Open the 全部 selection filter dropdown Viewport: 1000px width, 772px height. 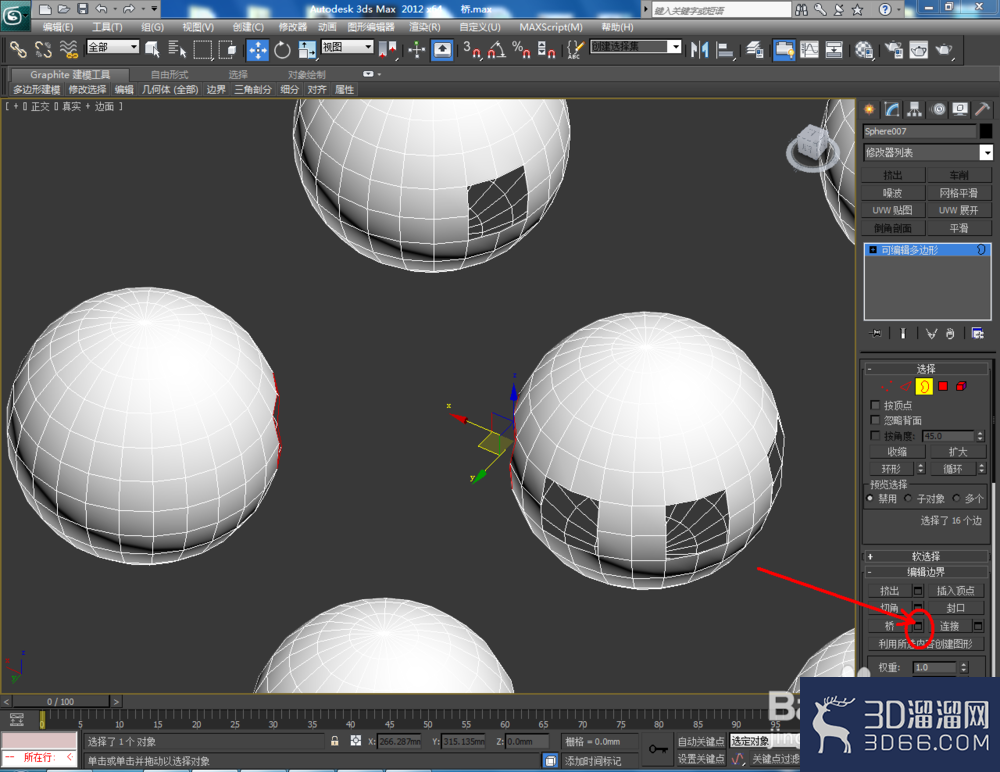click(x=113, y=47)
